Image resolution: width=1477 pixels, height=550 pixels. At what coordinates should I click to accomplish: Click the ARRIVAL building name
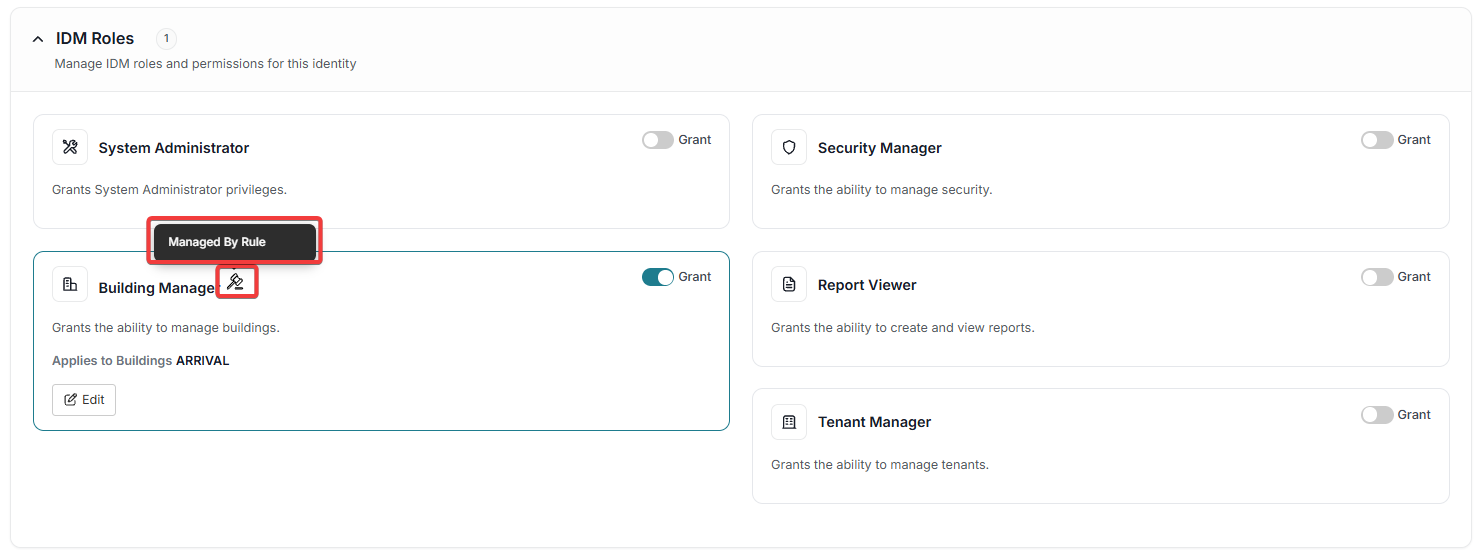(x=202, y=361)
